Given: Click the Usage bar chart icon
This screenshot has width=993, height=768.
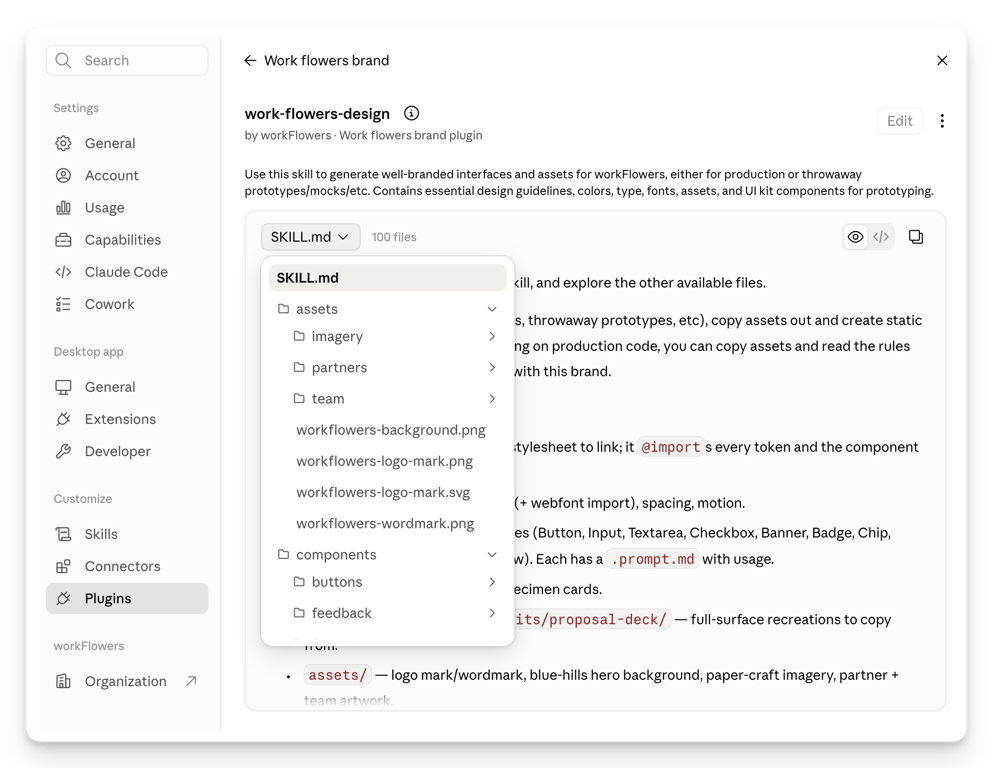Looking at the screenshot, I should 63,208.
